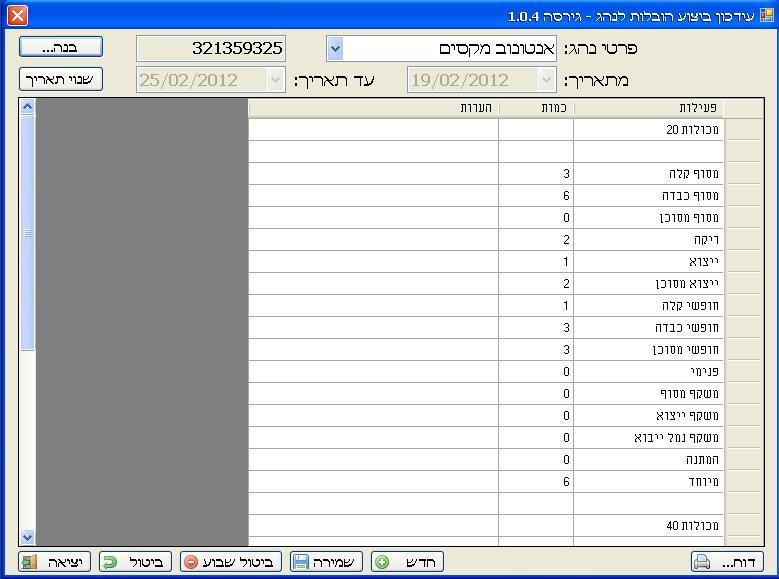
Task: Select the ייצוא מסוכן activity cell
Action: 648,284
